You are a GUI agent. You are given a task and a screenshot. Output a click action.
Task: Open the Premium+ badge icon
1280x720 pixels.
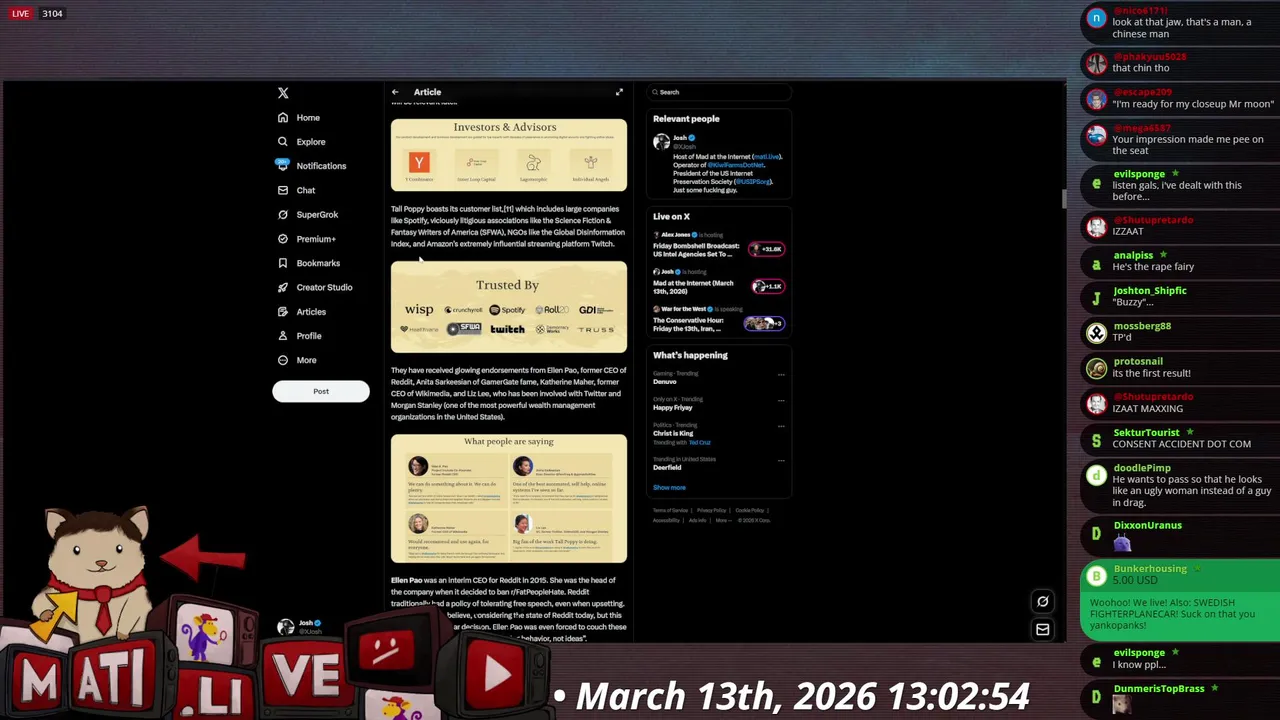[283, 239]
